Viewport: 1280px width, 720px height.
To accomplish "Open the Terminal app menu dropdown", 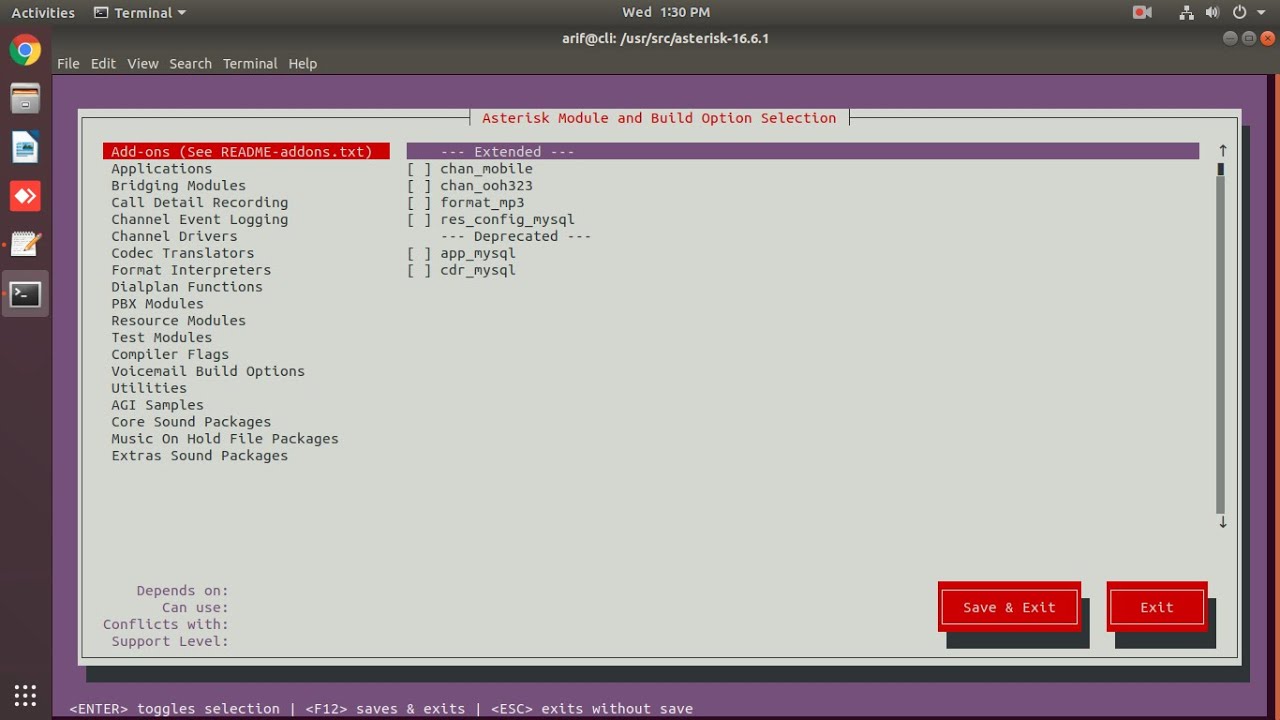I will [x=140, y=13].
